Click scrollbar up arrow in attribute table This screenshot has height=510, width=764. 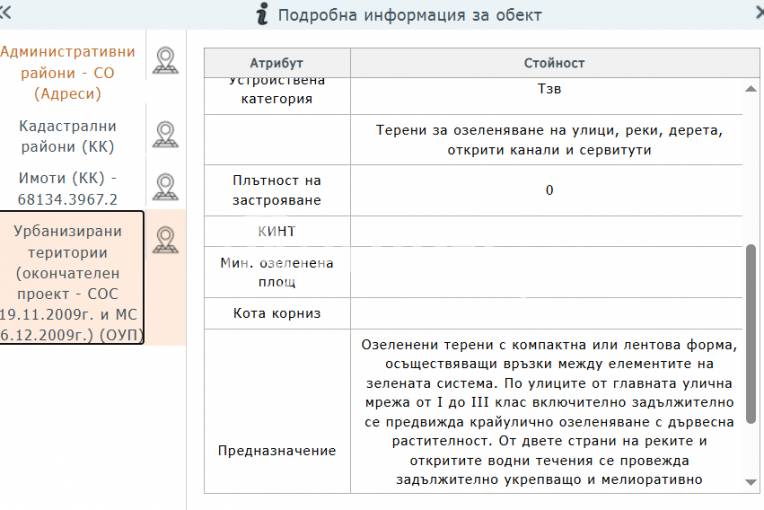(751, 89)
